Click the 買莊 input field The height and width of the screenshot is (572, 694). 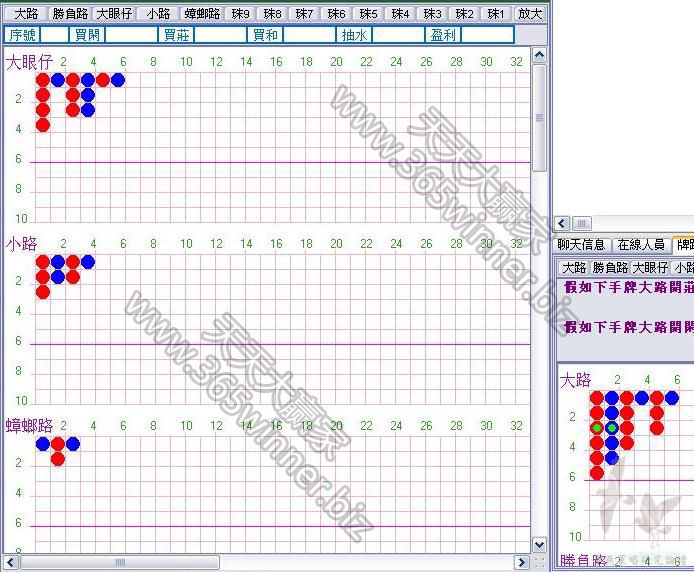click(x=220, y=35)
